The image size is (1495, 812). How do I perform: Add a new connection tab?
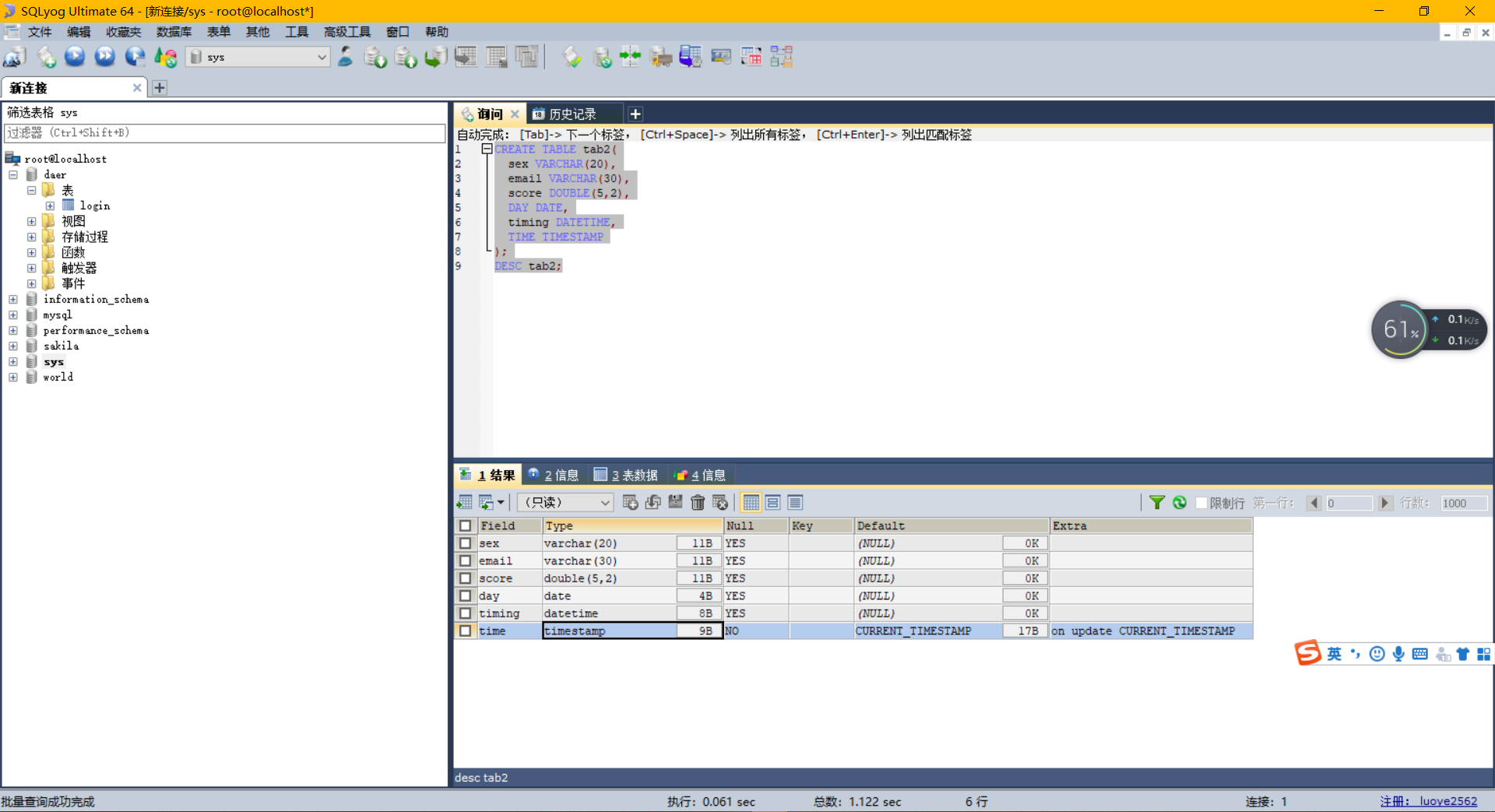(x=159, y=88)
